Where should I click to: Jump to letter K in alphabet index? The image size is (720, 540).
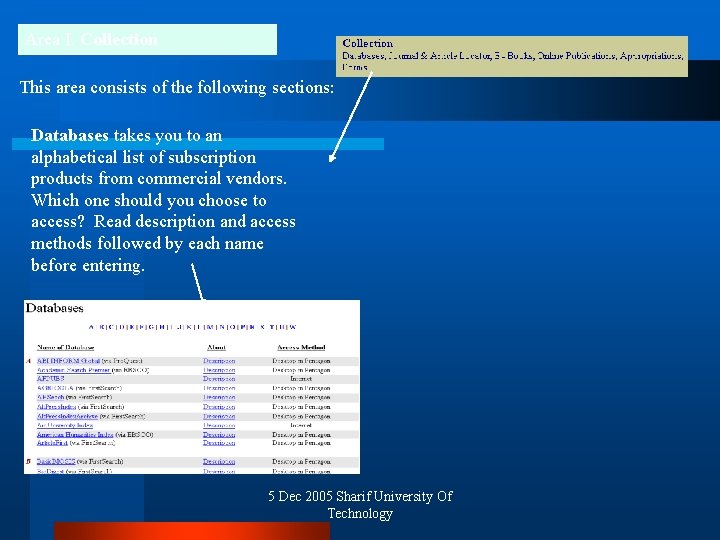point(190,327)
